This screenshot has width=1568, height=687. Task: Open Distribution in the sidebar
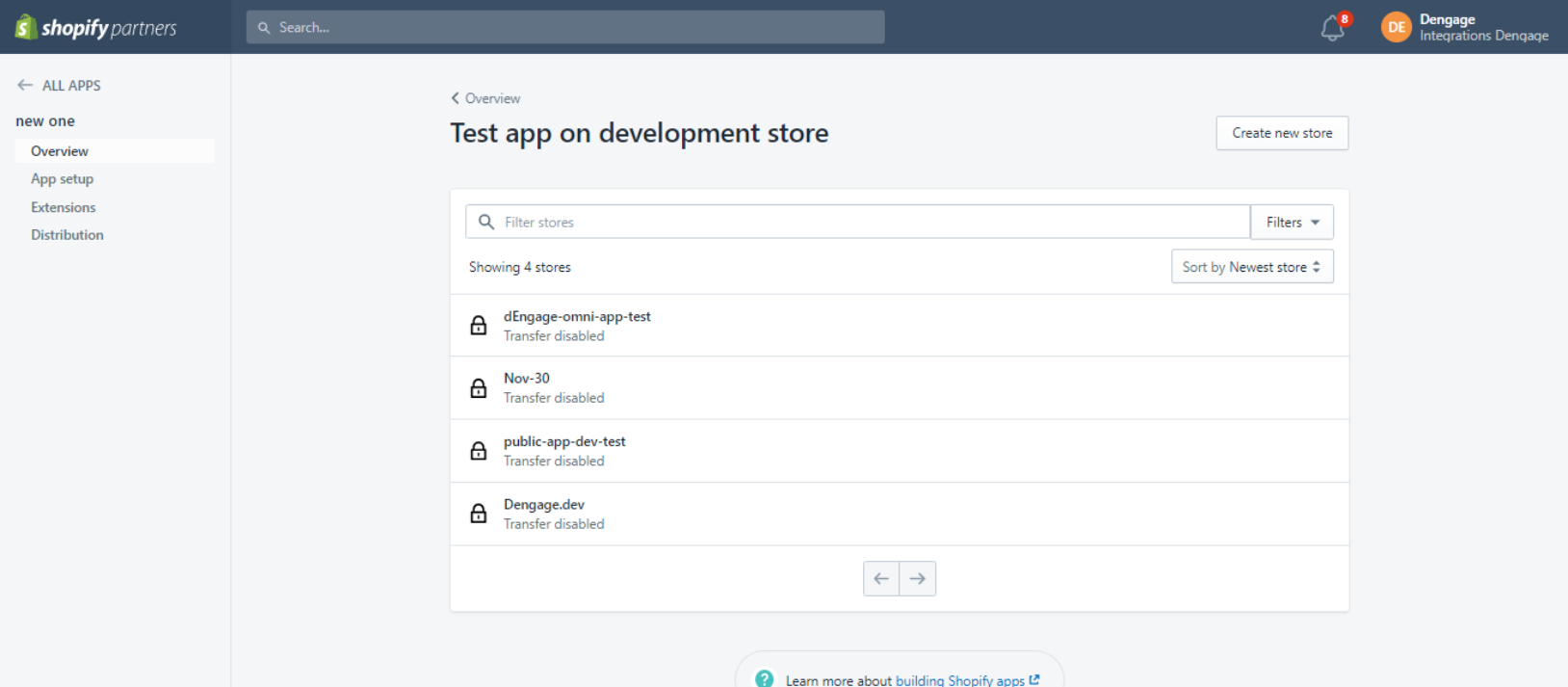coord(66,235)
